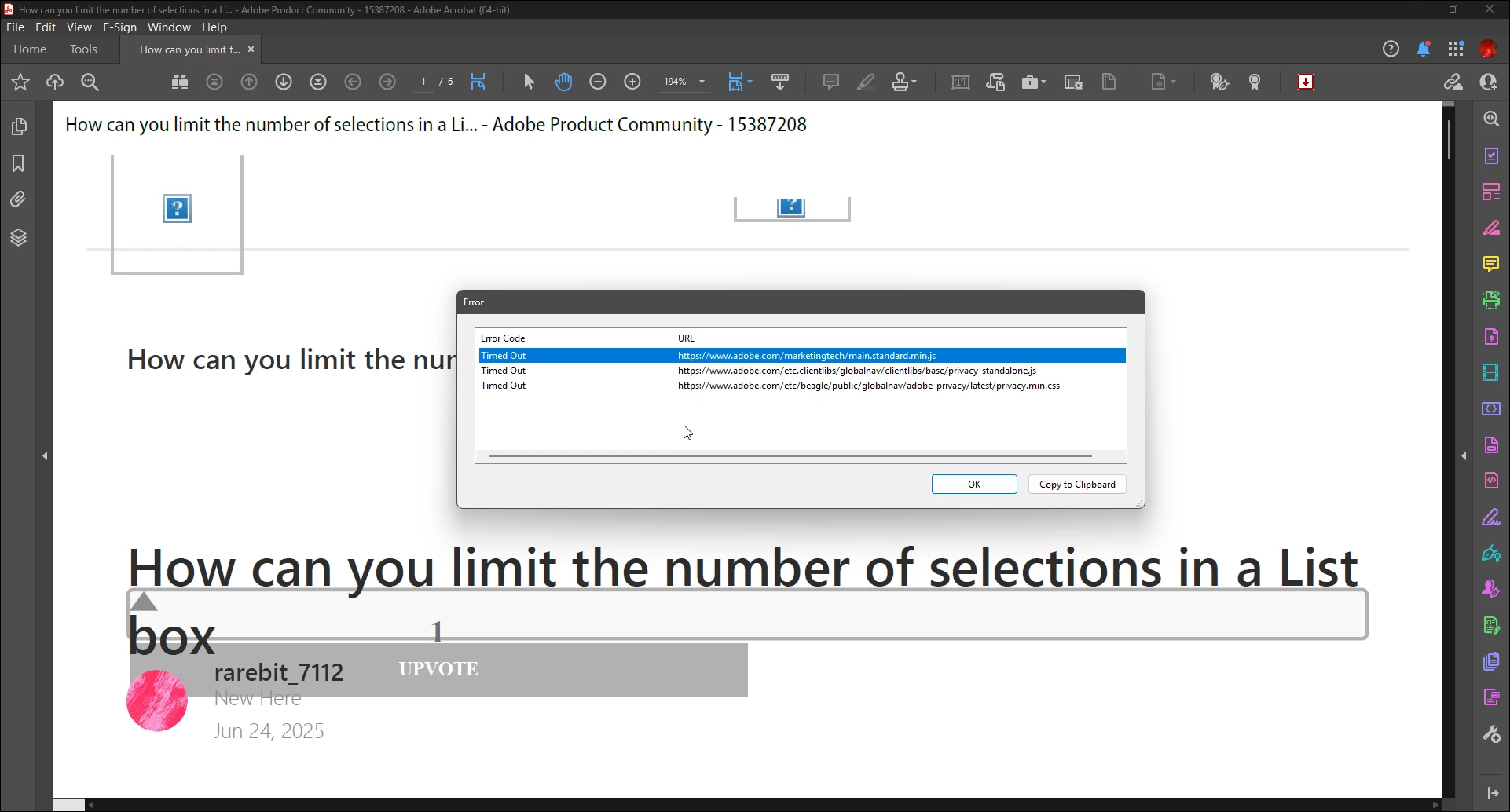Click the UPVOTE button in document
This screenshot has width=1510, height=812.
click(438, 669)
